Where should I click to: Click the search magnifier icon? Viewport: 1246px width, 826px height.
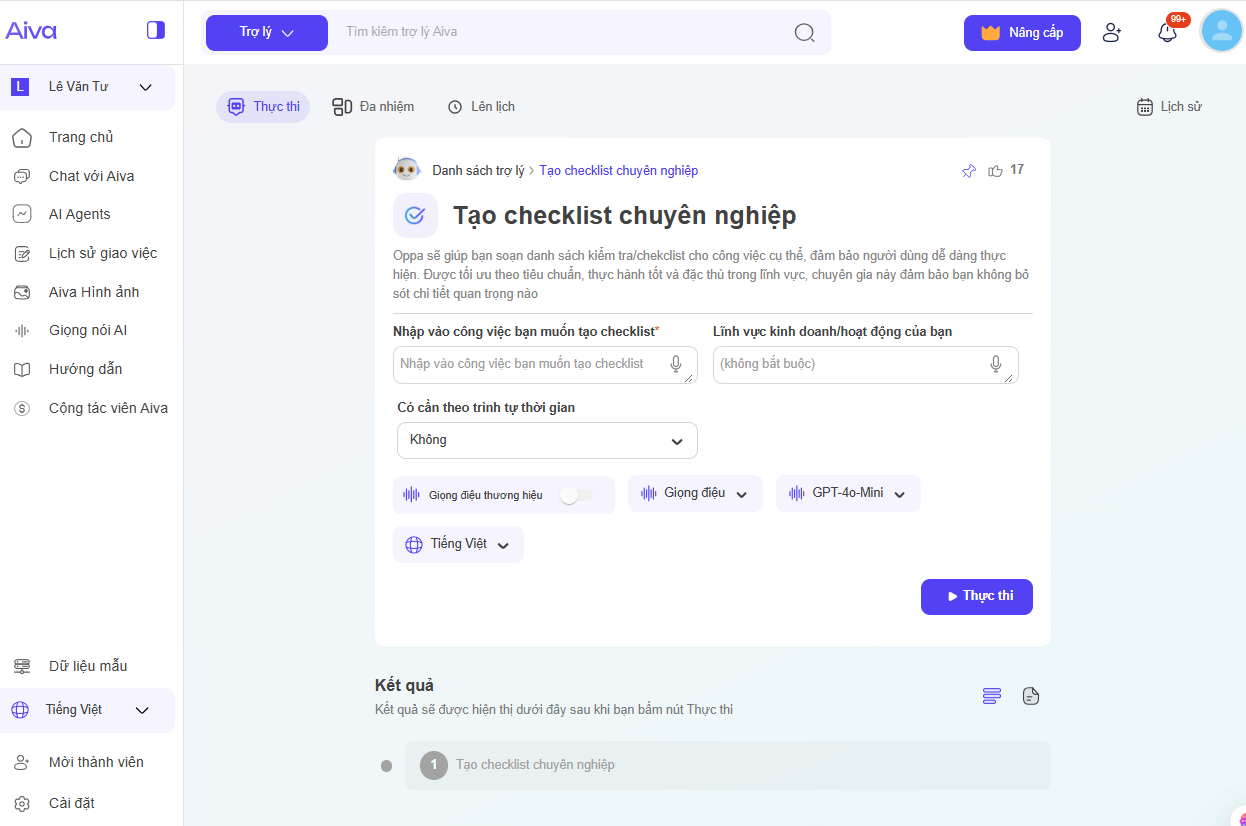(804, 32)
